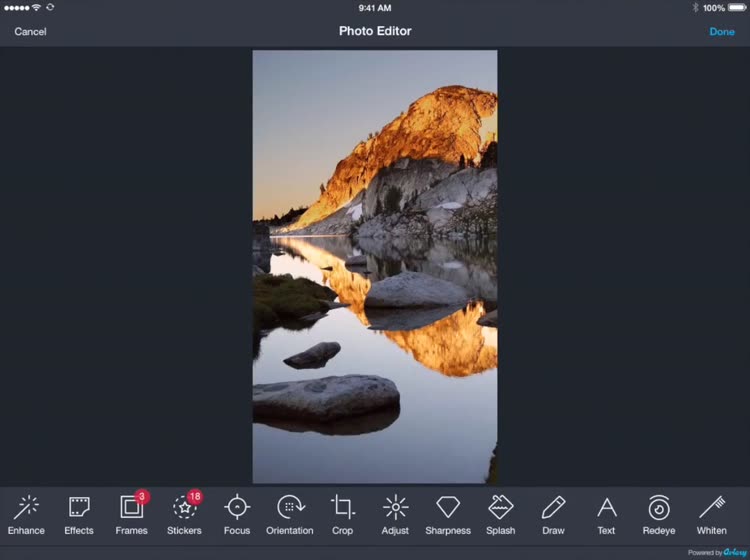The image size is (750, 560).
Task: Select the Draw pencil tool
Action: tap(553, 515)
